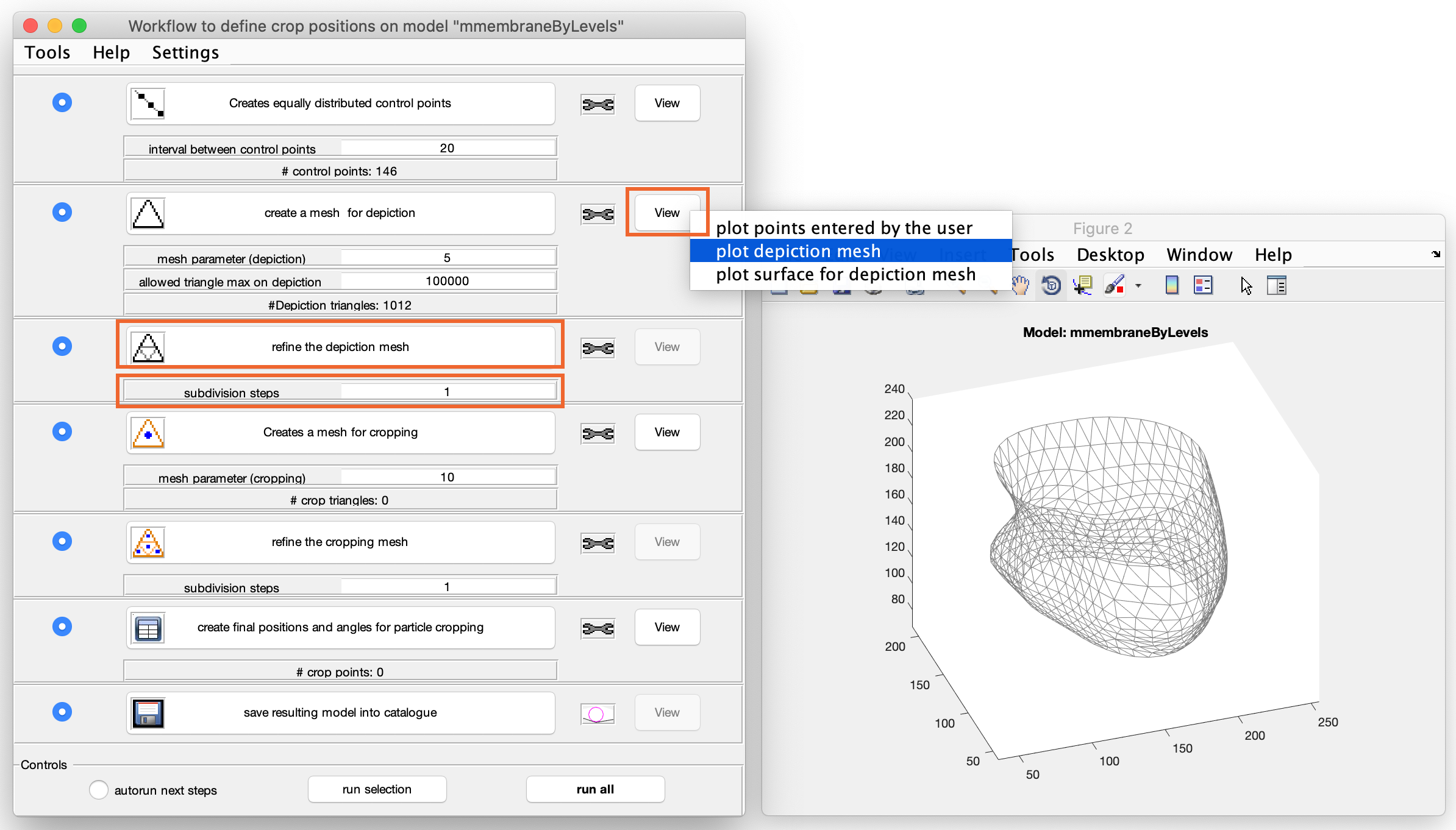This screenshot has width=1456, height=830.
Task: Click the triangle icon for 'create a mesh for depiction'
Action: 148,213
